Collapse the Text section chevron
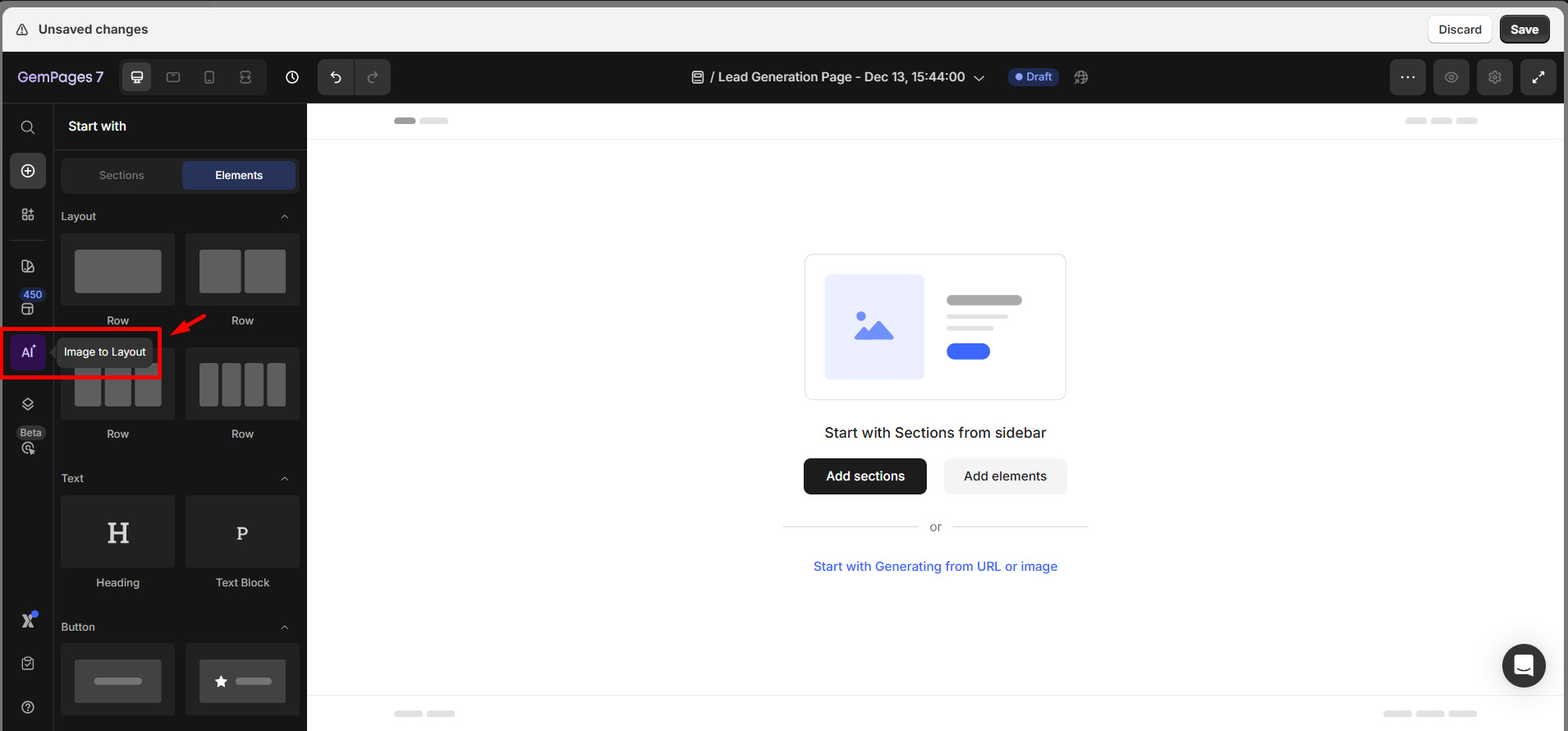This screenshot has width=1568, height=731. 284,479
